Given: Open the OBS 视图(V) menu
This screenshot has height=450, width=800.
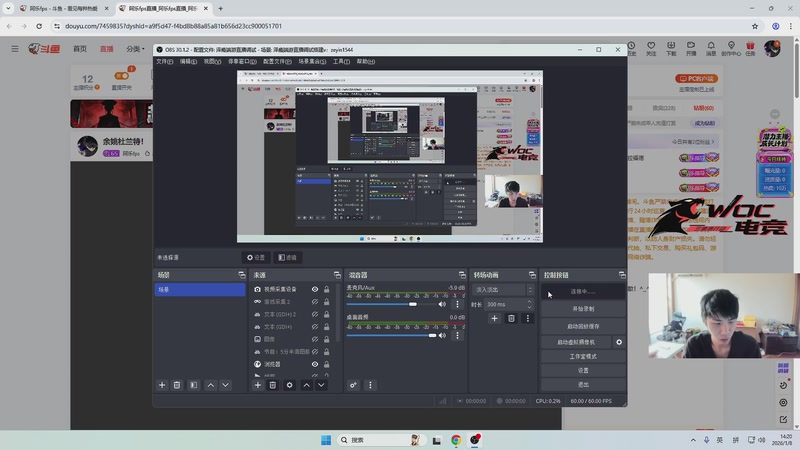Looking at the screenshot, I should tap(212, 61).
